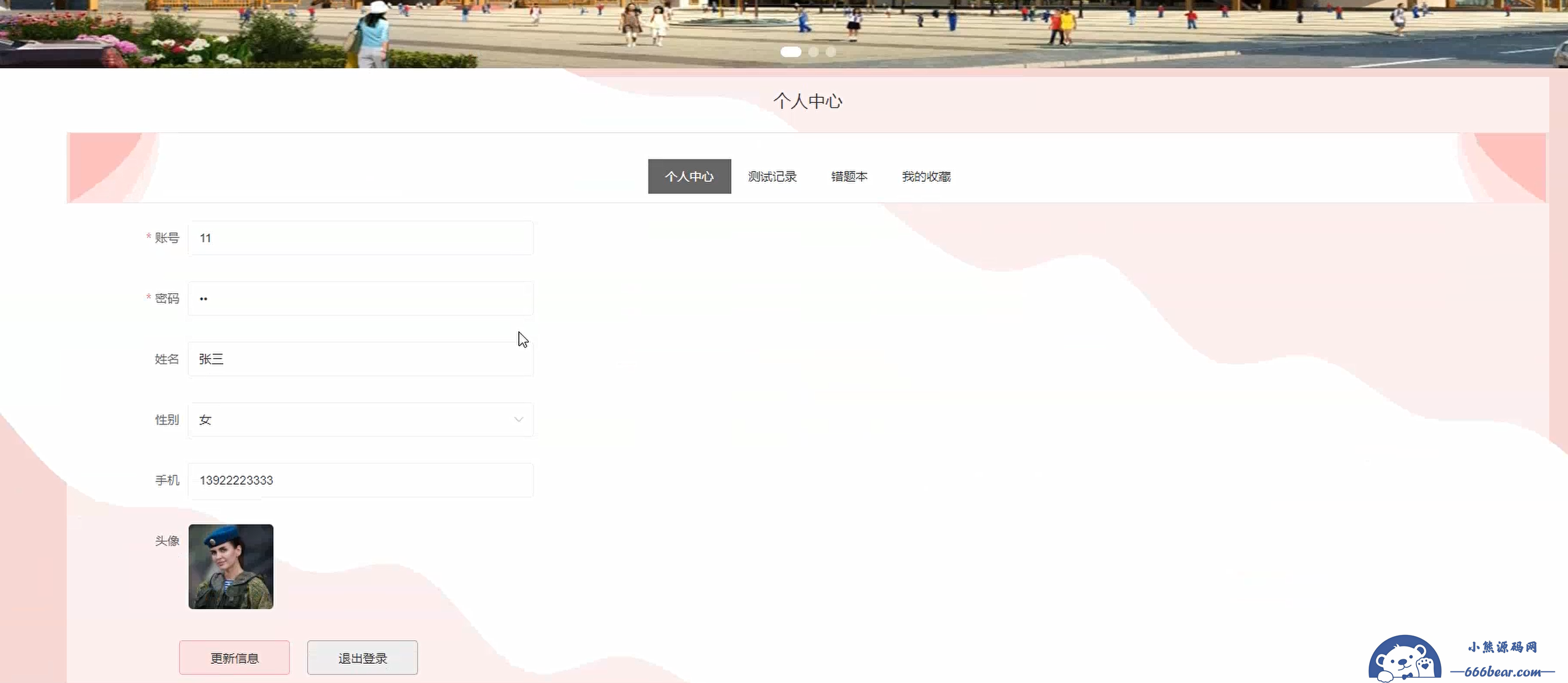Click the 账号 input field
This screenshot has height=683, width=1568.
point(360,238)
